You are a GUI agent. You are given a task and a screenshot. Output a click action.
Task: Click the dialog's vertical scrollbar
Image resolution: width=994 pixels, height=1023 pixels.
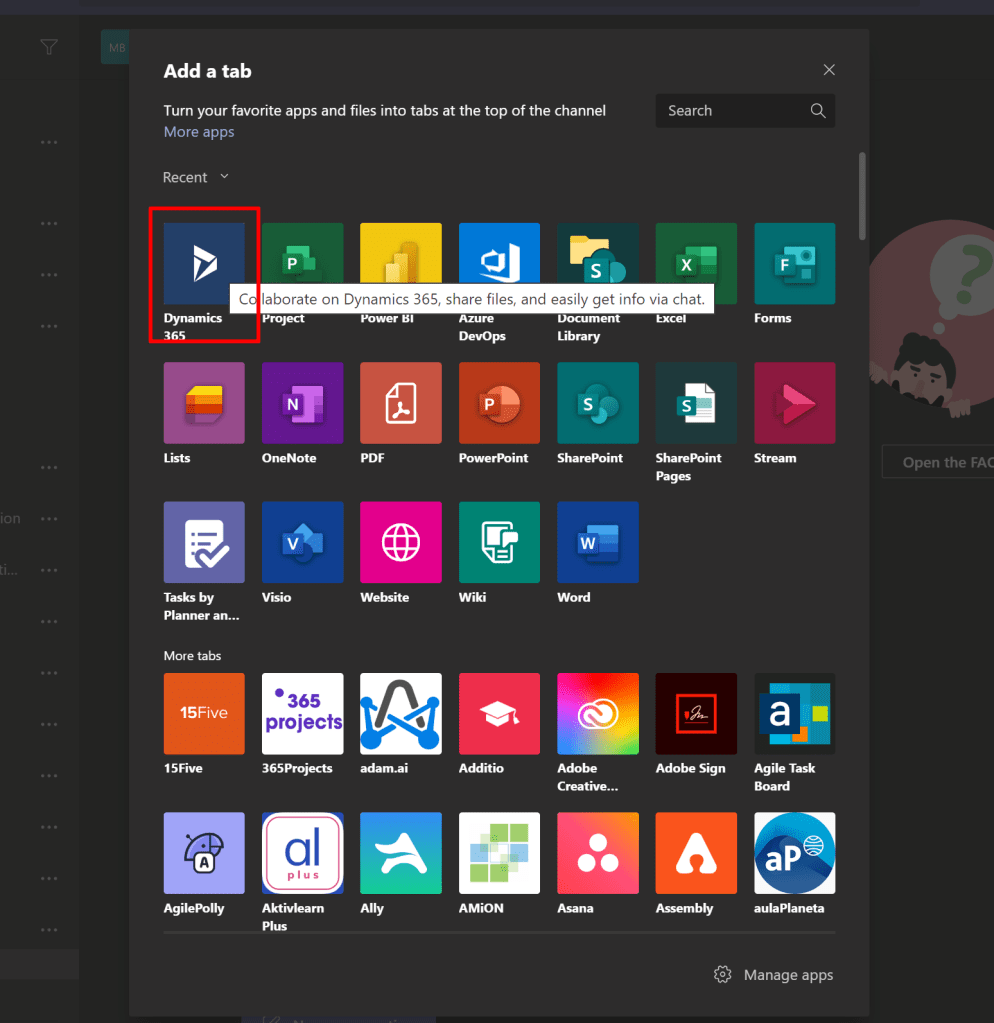pos(862,196)
